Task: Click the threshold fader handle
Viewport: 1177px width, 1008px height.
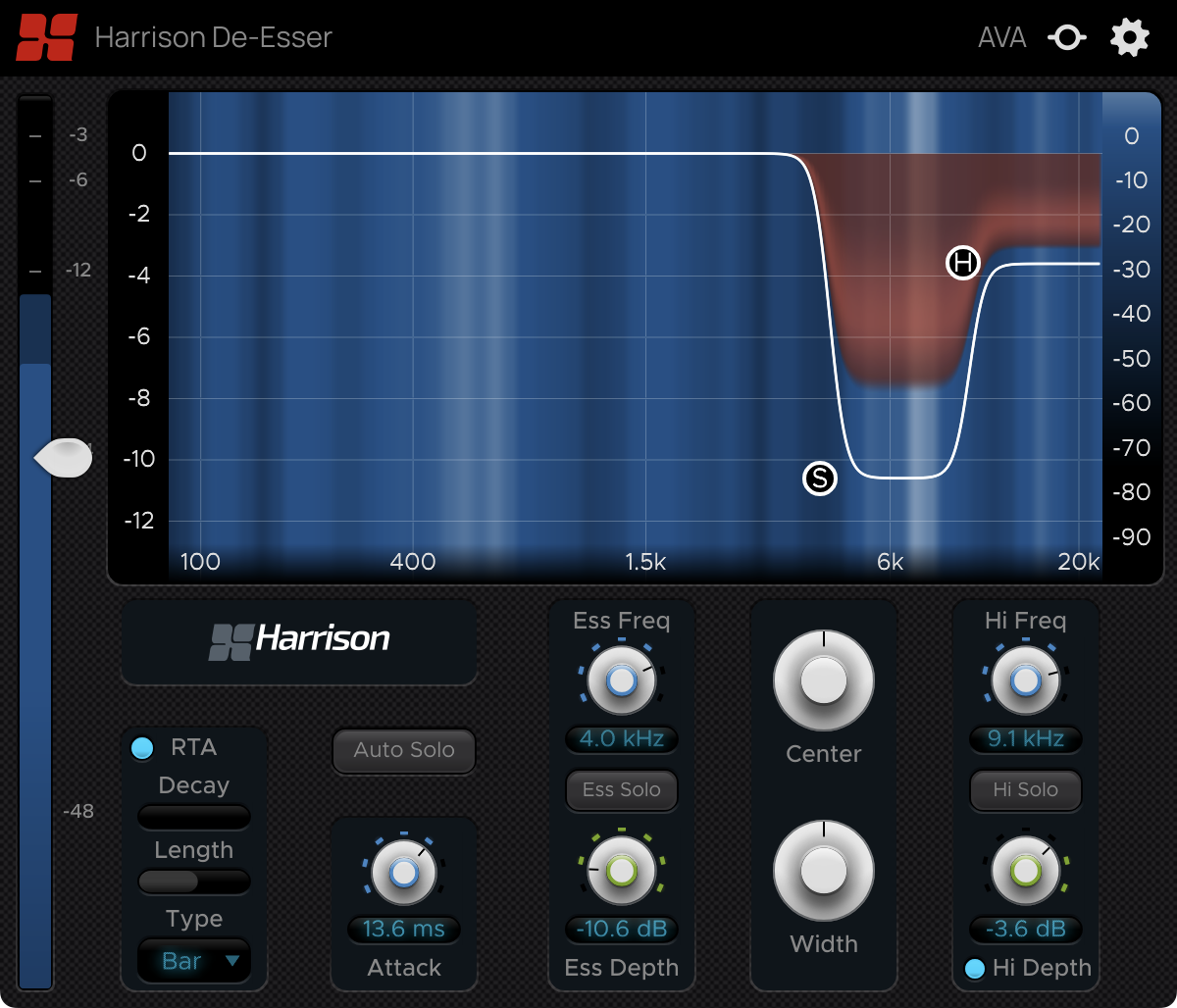Action: [x=64, y=458]
